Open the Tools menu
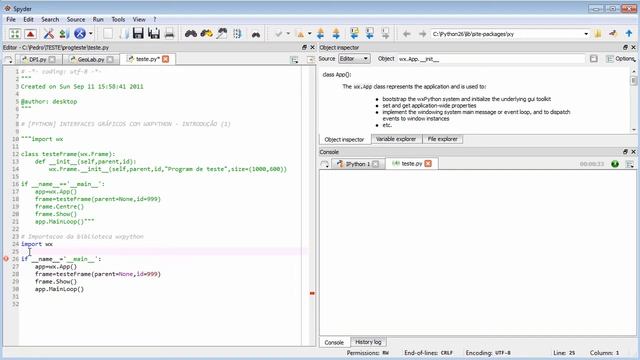This screenshot has height=360, width=640. 118,19
